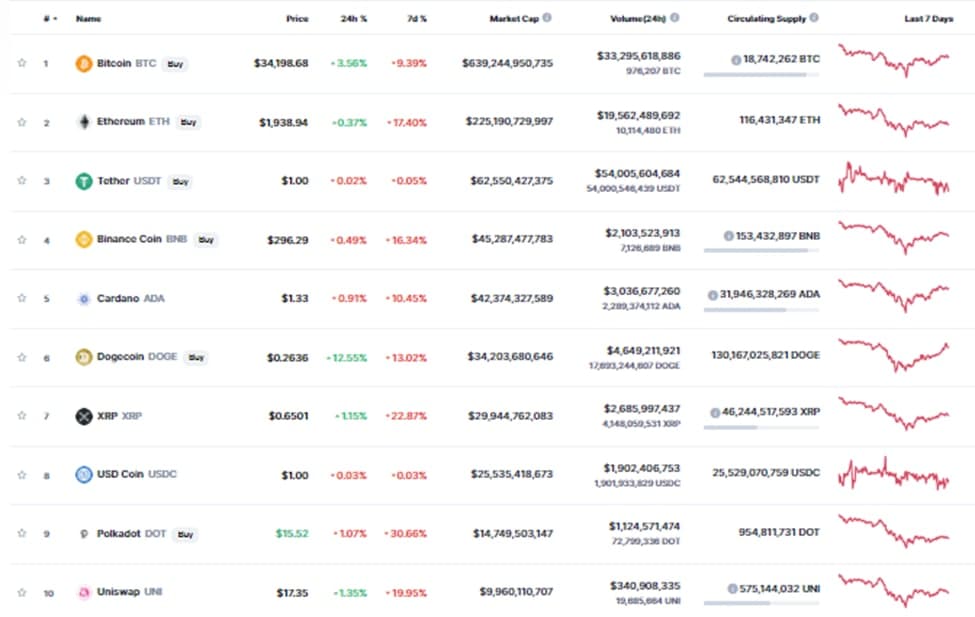Click the Market Cap info icon

click(547, 18)
